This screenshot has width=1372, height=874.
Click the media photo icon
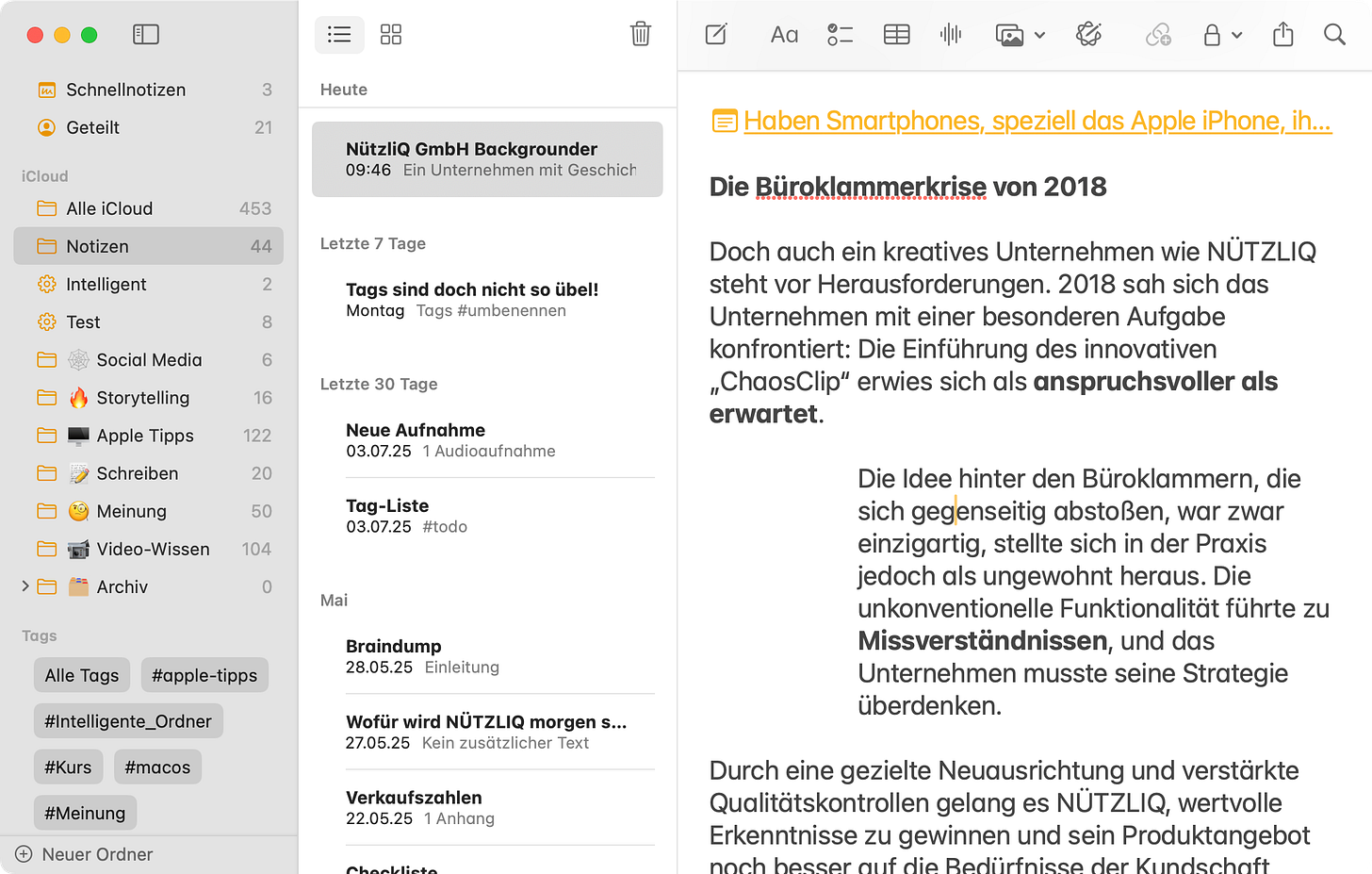click(x=1010, y=36)
